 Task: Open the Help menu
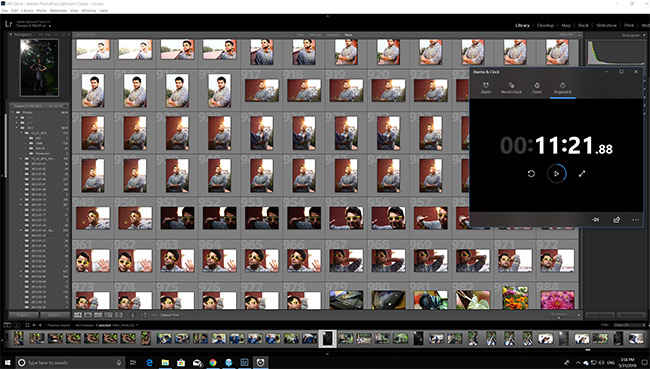(x=104, y=10)
